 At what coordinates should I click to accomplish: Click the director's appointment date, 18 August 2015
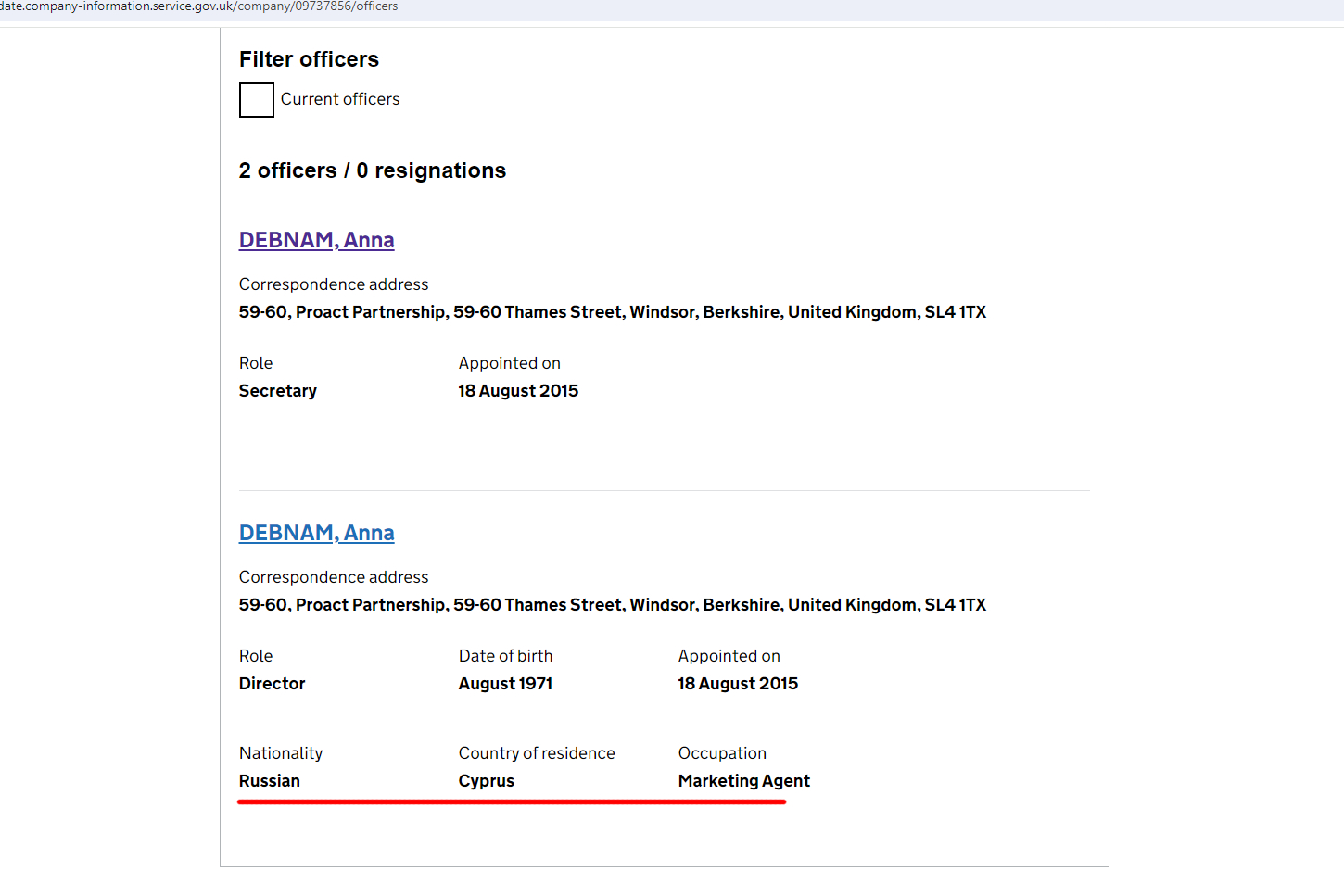738,684
